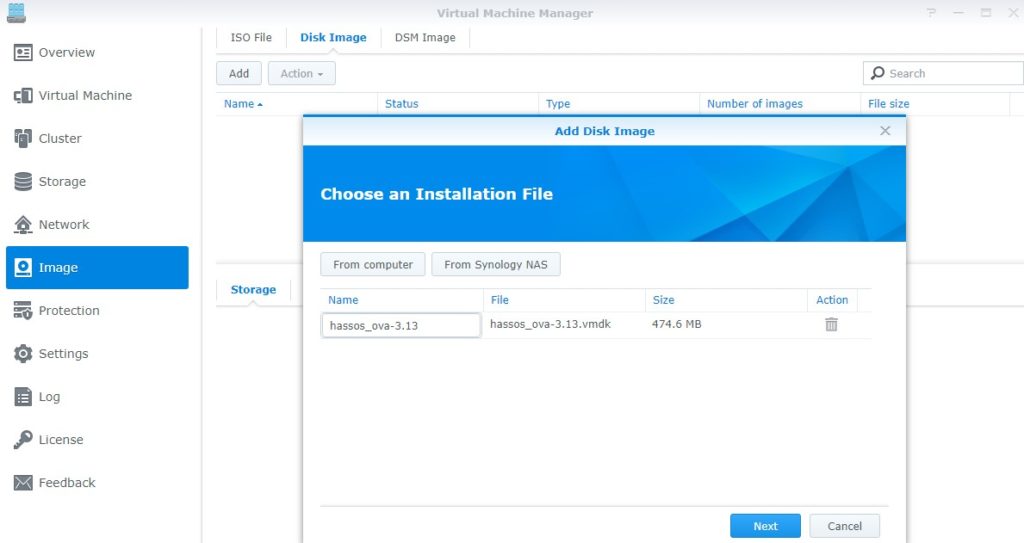Image resolution: width=1024 pixels, height=543 pixels.
Task: Open the Action dropdown menu
Action: point(302,73)
